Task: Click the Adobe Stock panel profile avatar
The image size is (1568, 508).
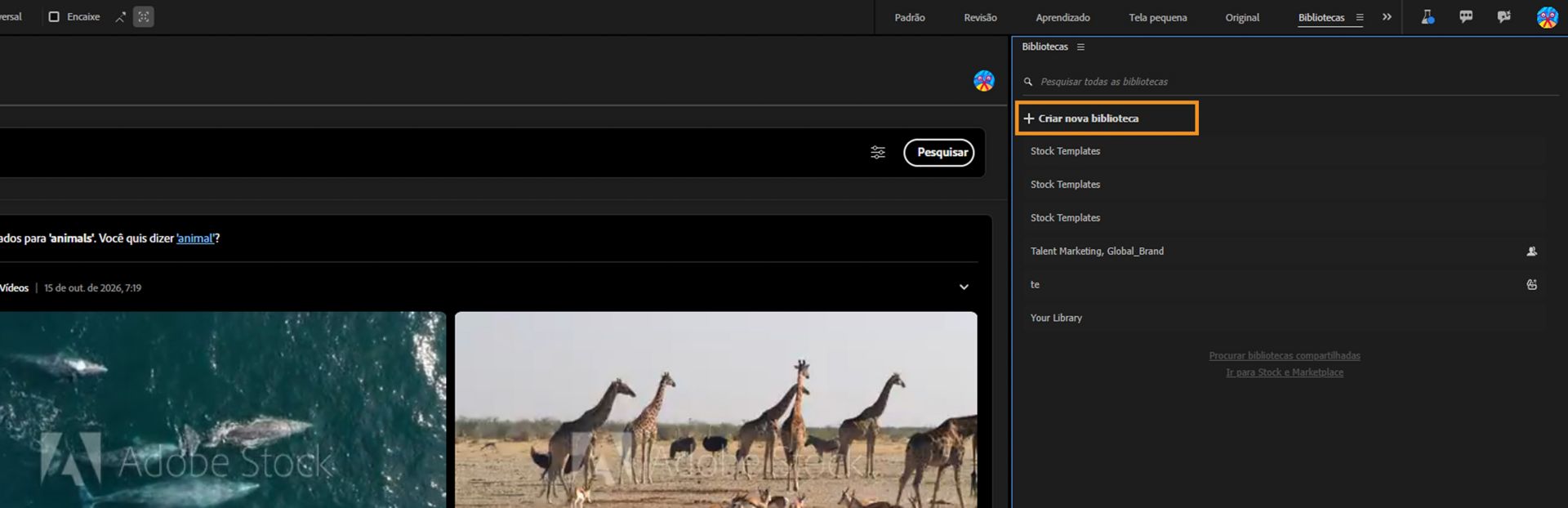Action: click(x=984, y=81)
